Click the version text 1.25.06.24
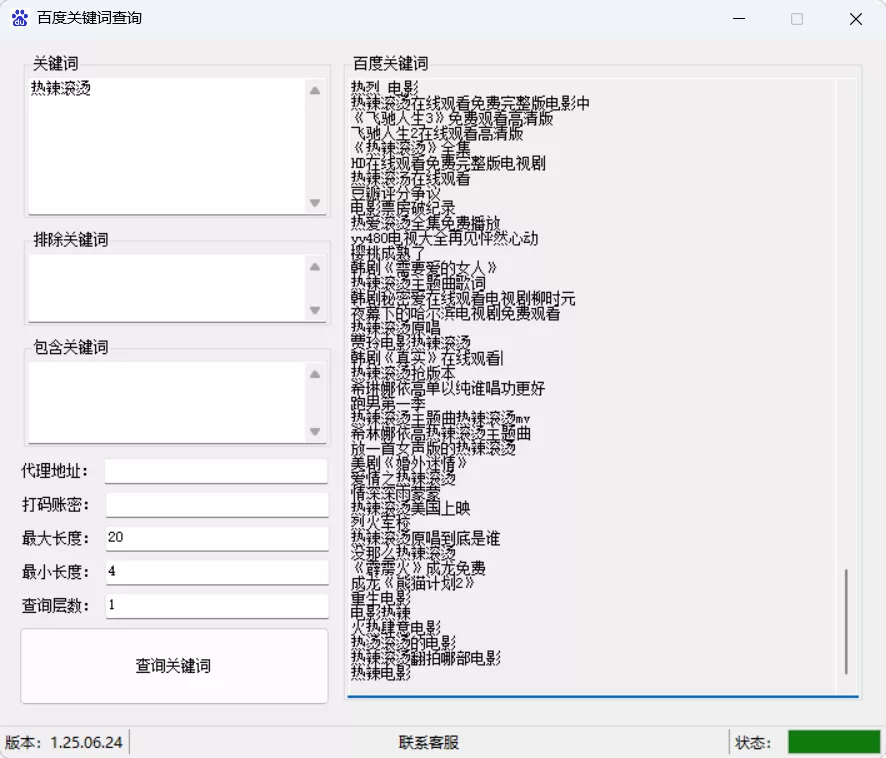 point(86,742)
